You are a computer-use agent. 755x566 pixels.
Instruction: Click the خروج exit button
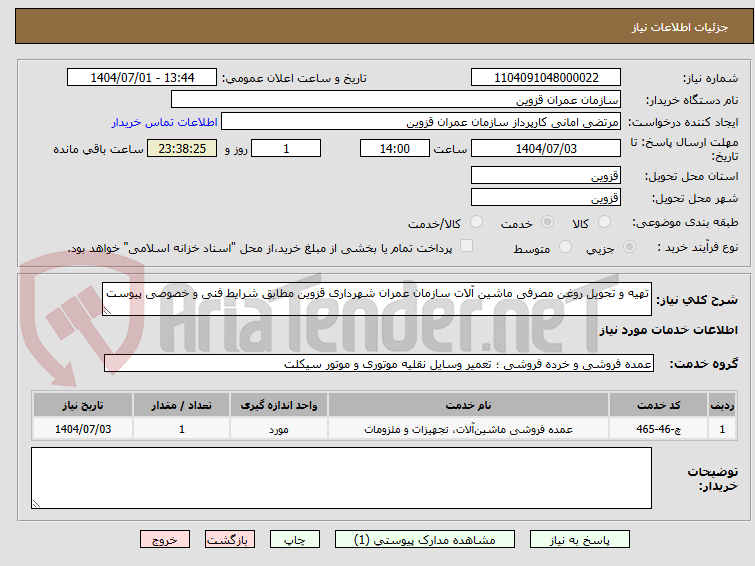pyautogui.click(x=165, y=540)
